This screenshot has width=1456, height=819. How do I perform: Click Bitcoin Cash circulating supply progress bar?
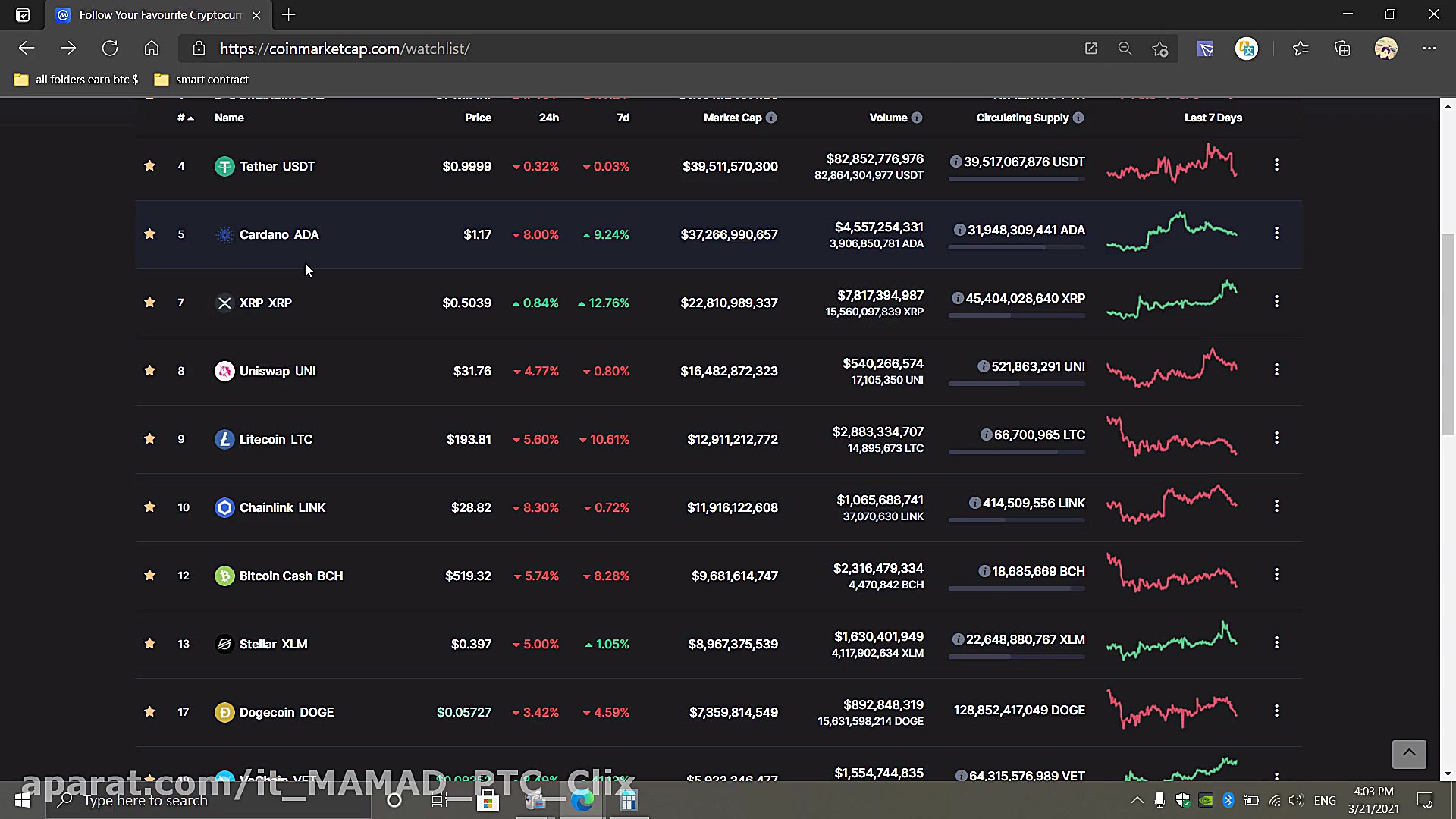point(1016,588)
